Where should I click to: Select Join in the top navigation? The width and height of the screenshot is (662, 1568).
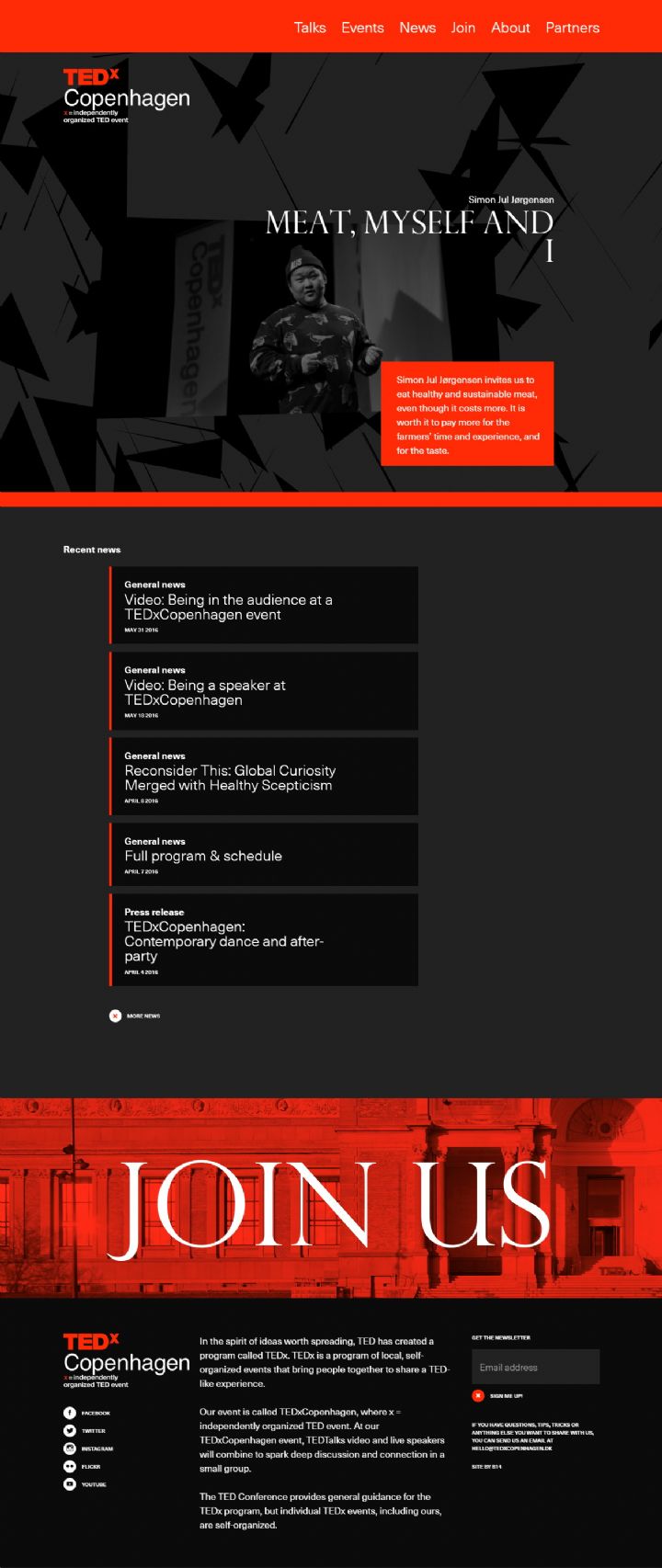tap(463, 28)
